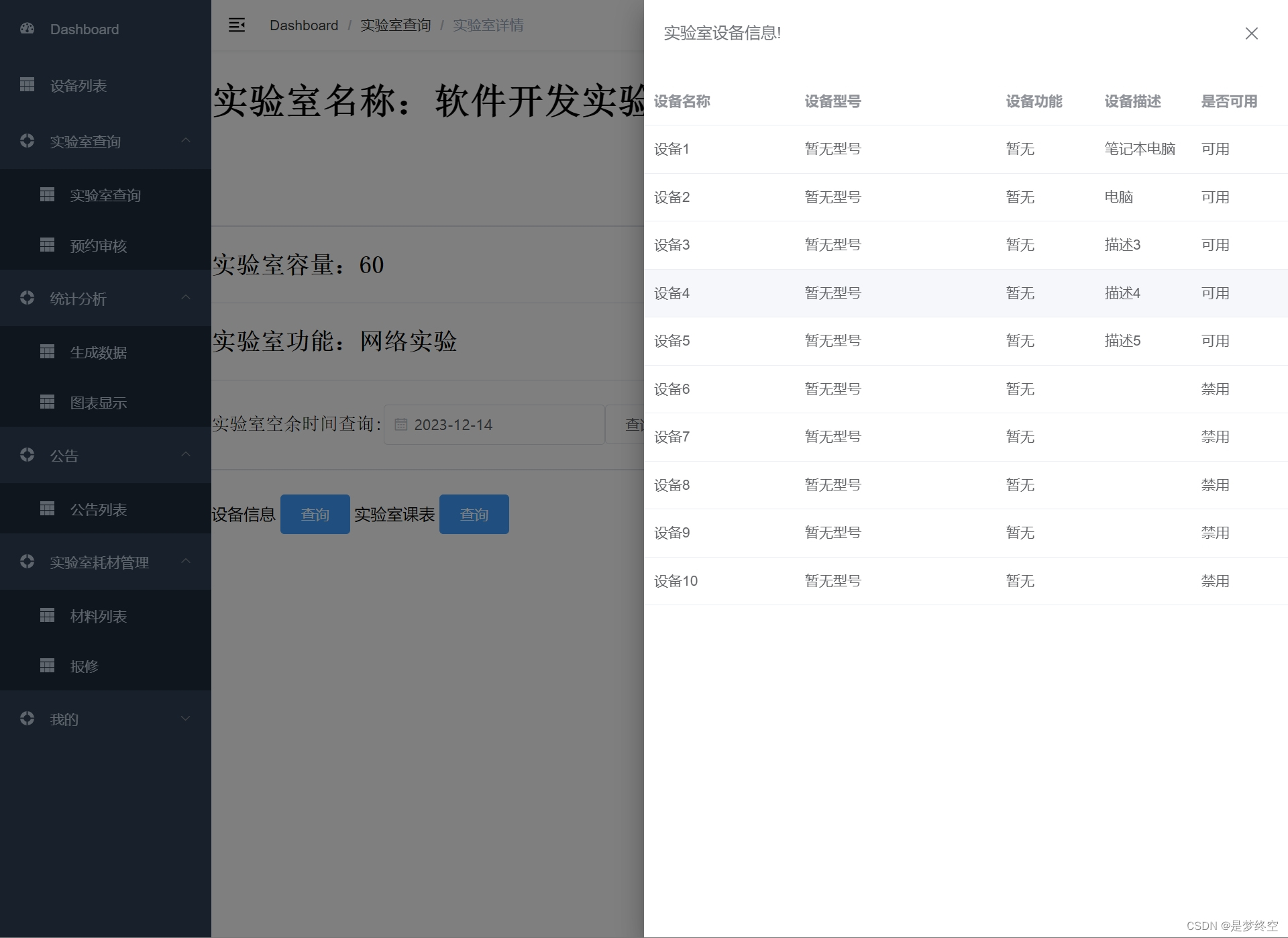Open the 材料列表 submenu entry
This screenshot has height=938, width=1288.
click(105, 616)
